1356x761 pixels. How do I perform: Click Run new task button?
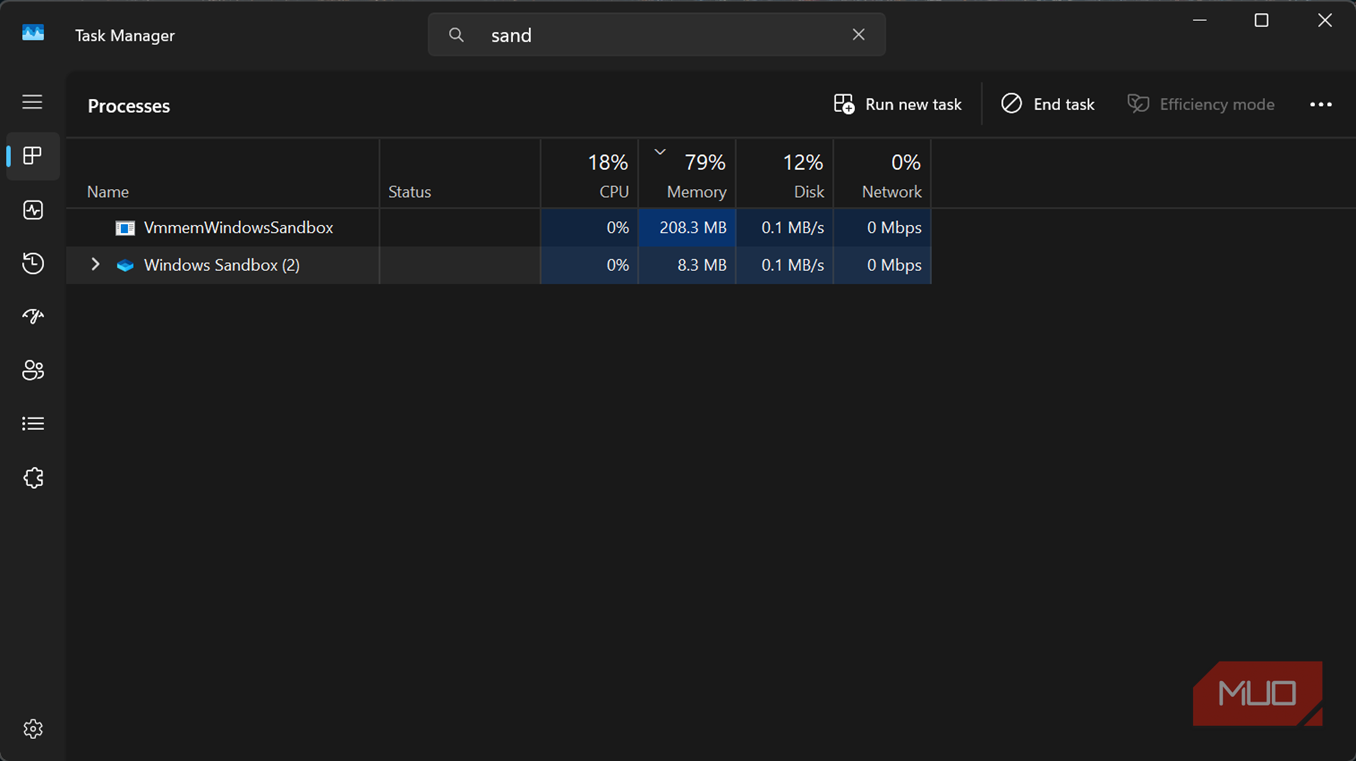pyautogui.click(x=897, y=104)
